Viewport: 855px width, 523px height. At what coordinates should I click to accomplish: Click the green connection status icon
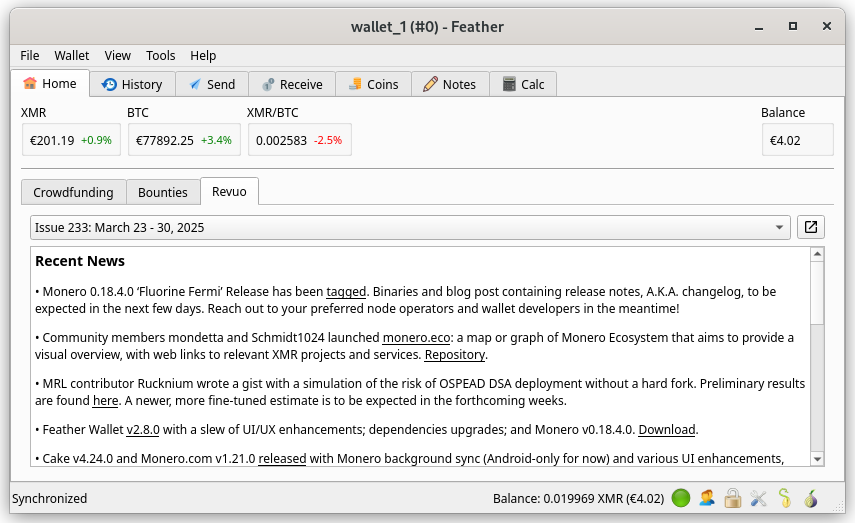(681, 498)
